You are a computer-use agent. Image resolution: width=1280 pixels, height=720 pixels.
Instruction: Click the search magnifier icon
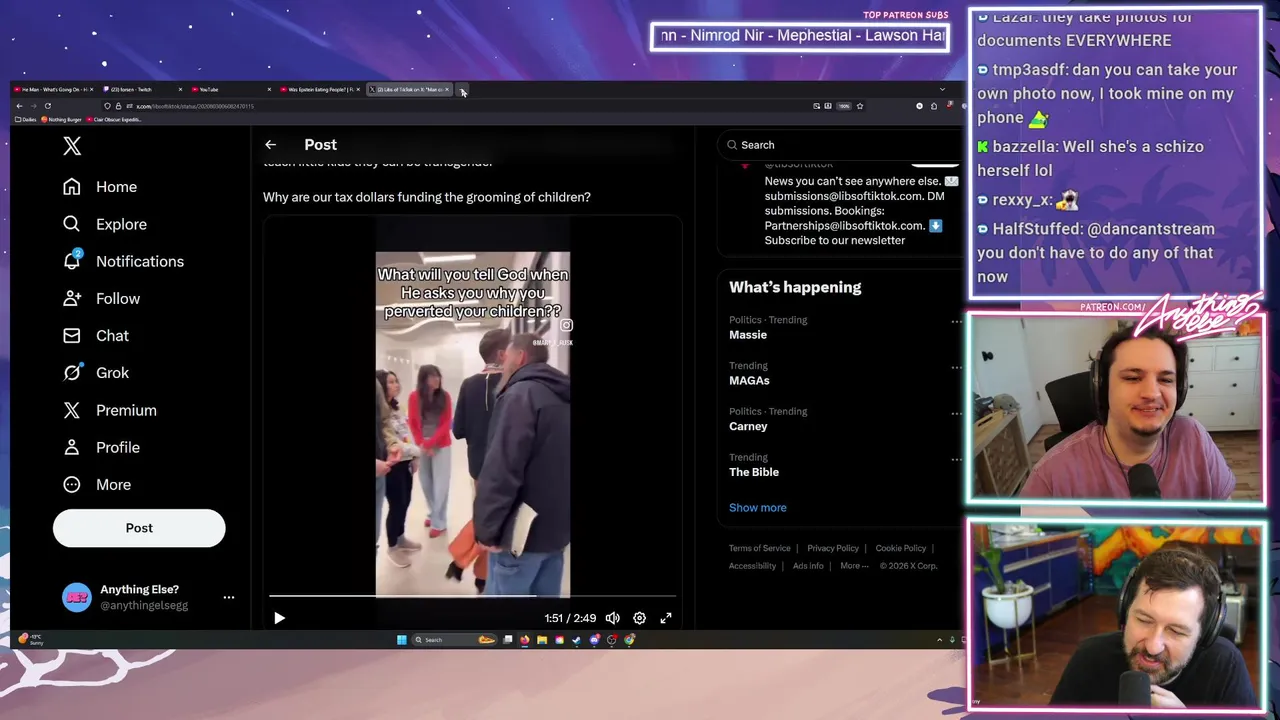733,145
